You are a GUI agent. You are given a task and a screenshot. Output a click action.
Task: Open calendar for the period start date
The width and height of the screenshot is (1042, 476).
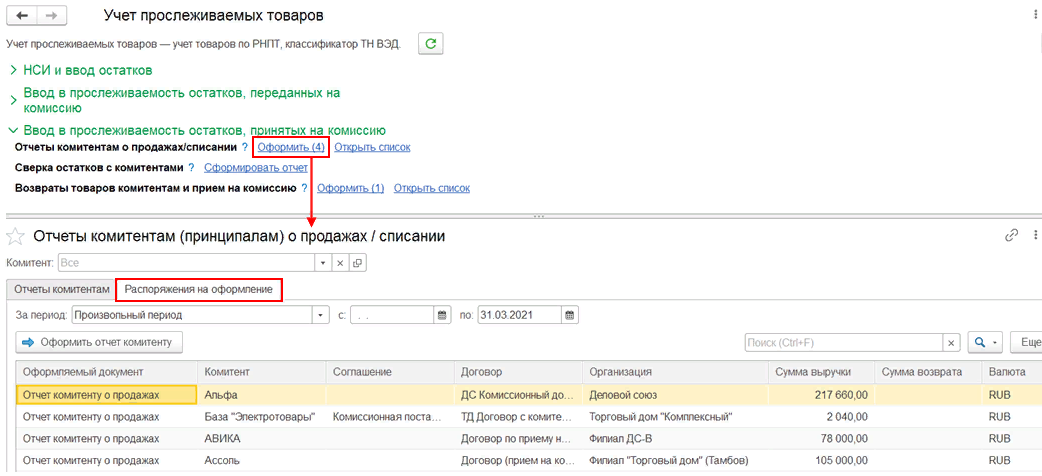click(x=442, y=315)
